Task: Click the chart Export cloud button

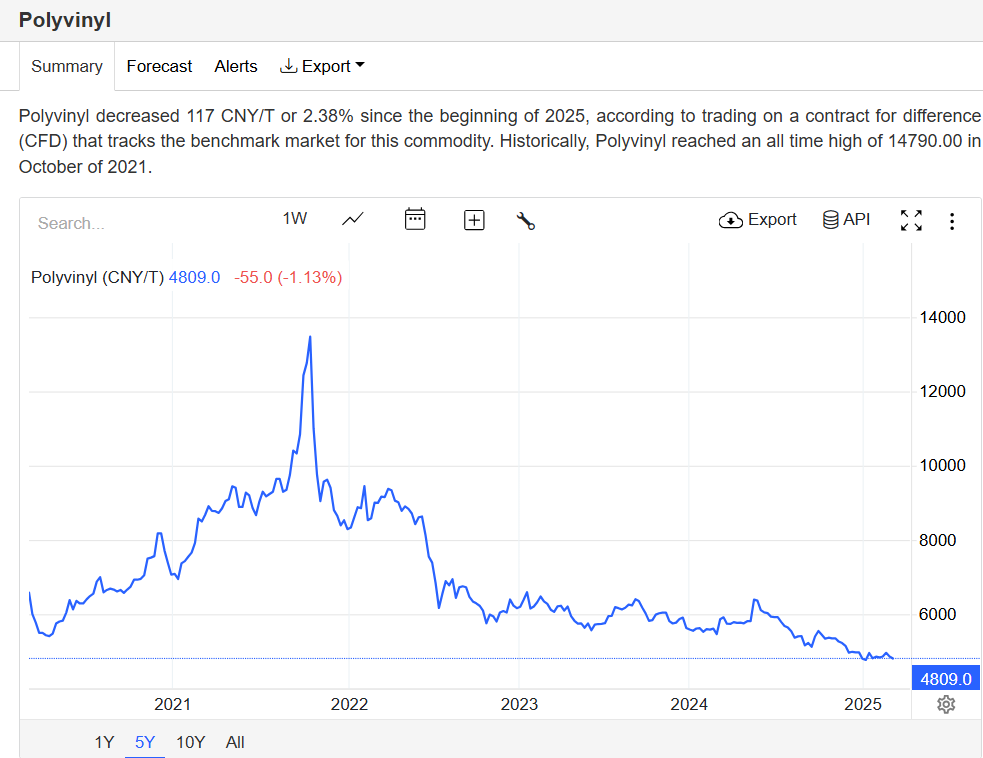Action: coord(757,220)
